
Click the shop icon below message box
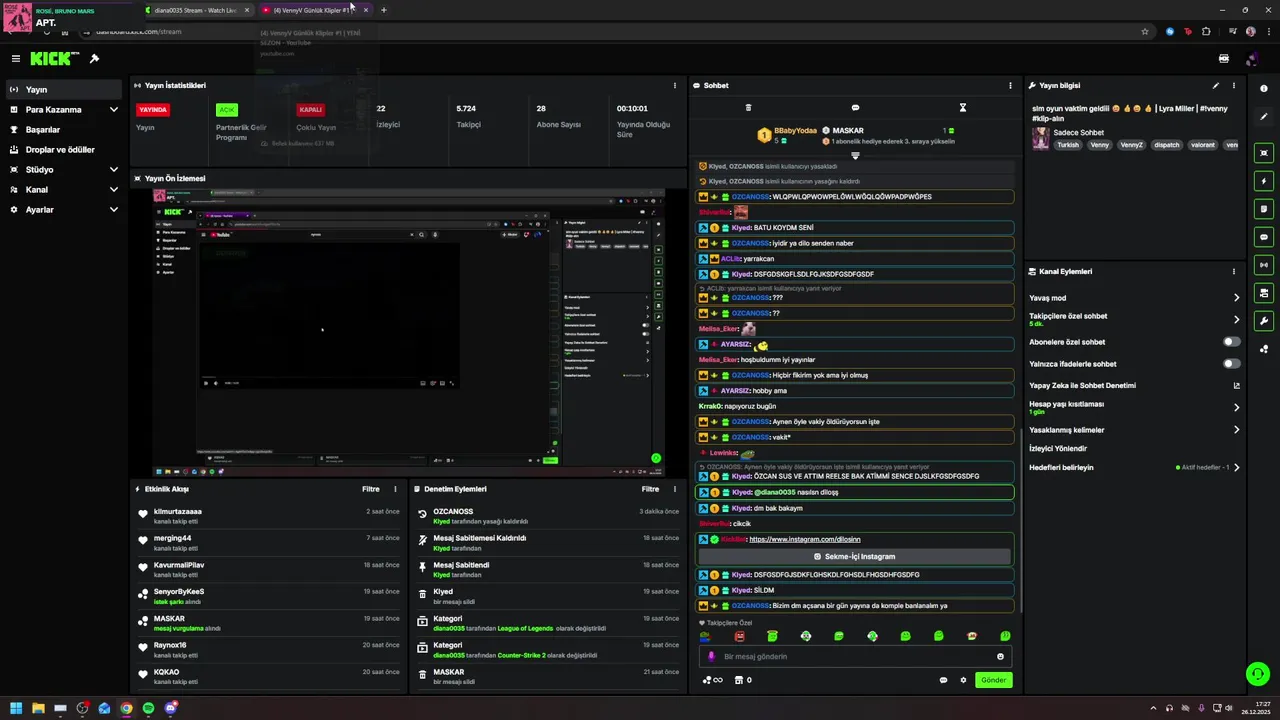739,680
